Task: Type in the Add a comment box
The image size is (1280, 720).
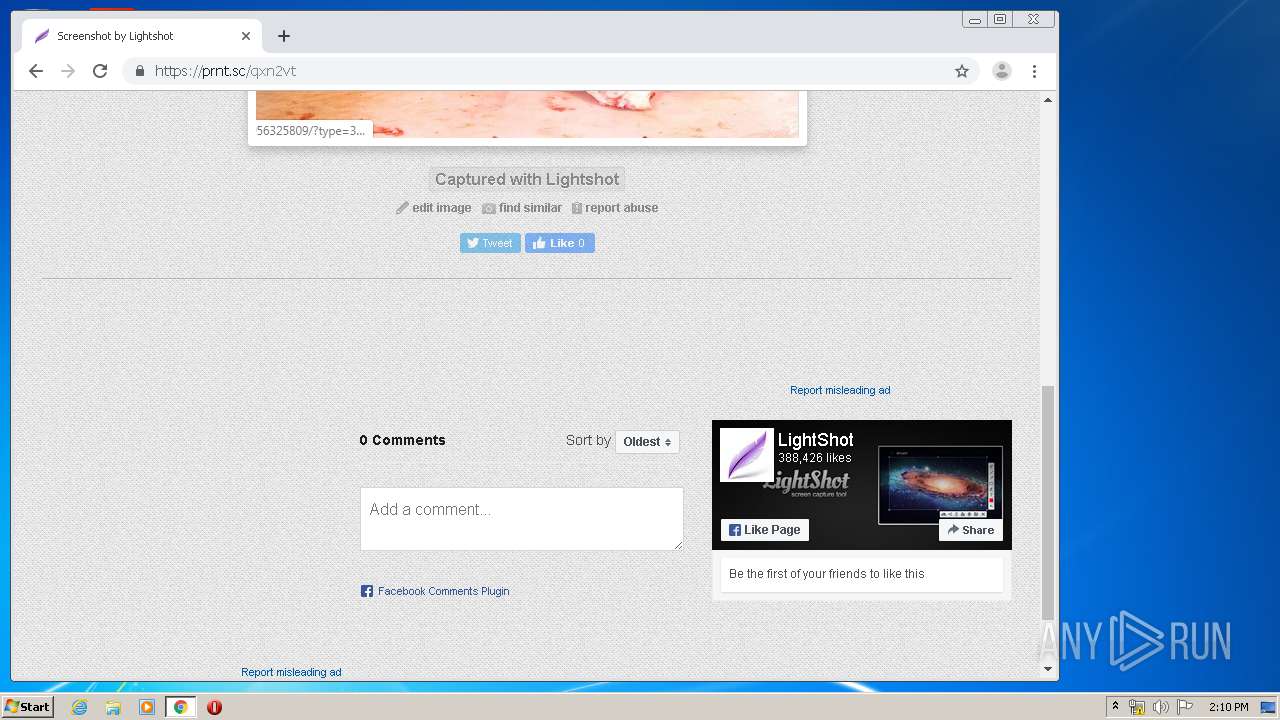Action: pyautogui.click(x=522, y=518)
